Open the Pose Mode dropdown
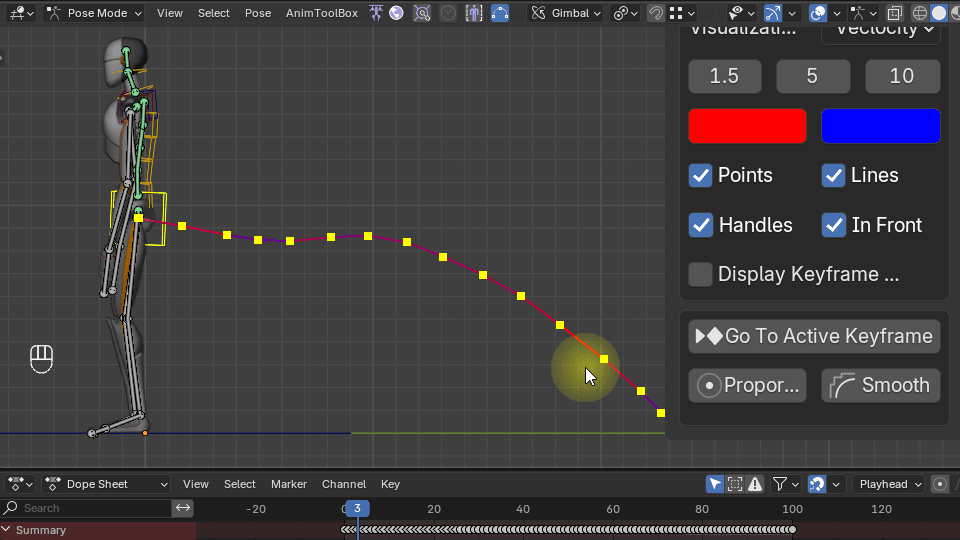Viewport: 960px width, 540px height. [x=94, y=13]
